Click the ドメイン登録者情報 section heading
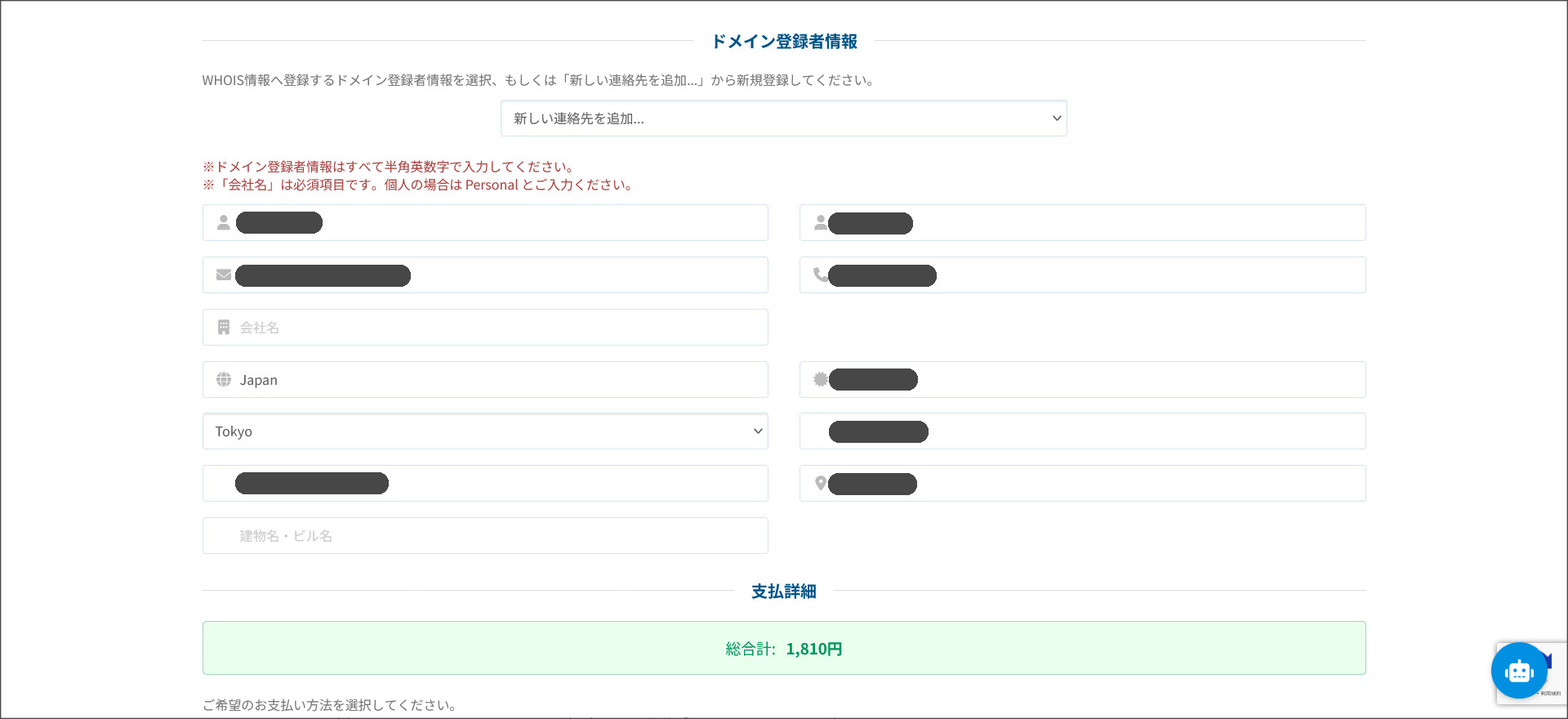Image resolution: width=1568 pixels, height=719 pixels. pos(783,41)
